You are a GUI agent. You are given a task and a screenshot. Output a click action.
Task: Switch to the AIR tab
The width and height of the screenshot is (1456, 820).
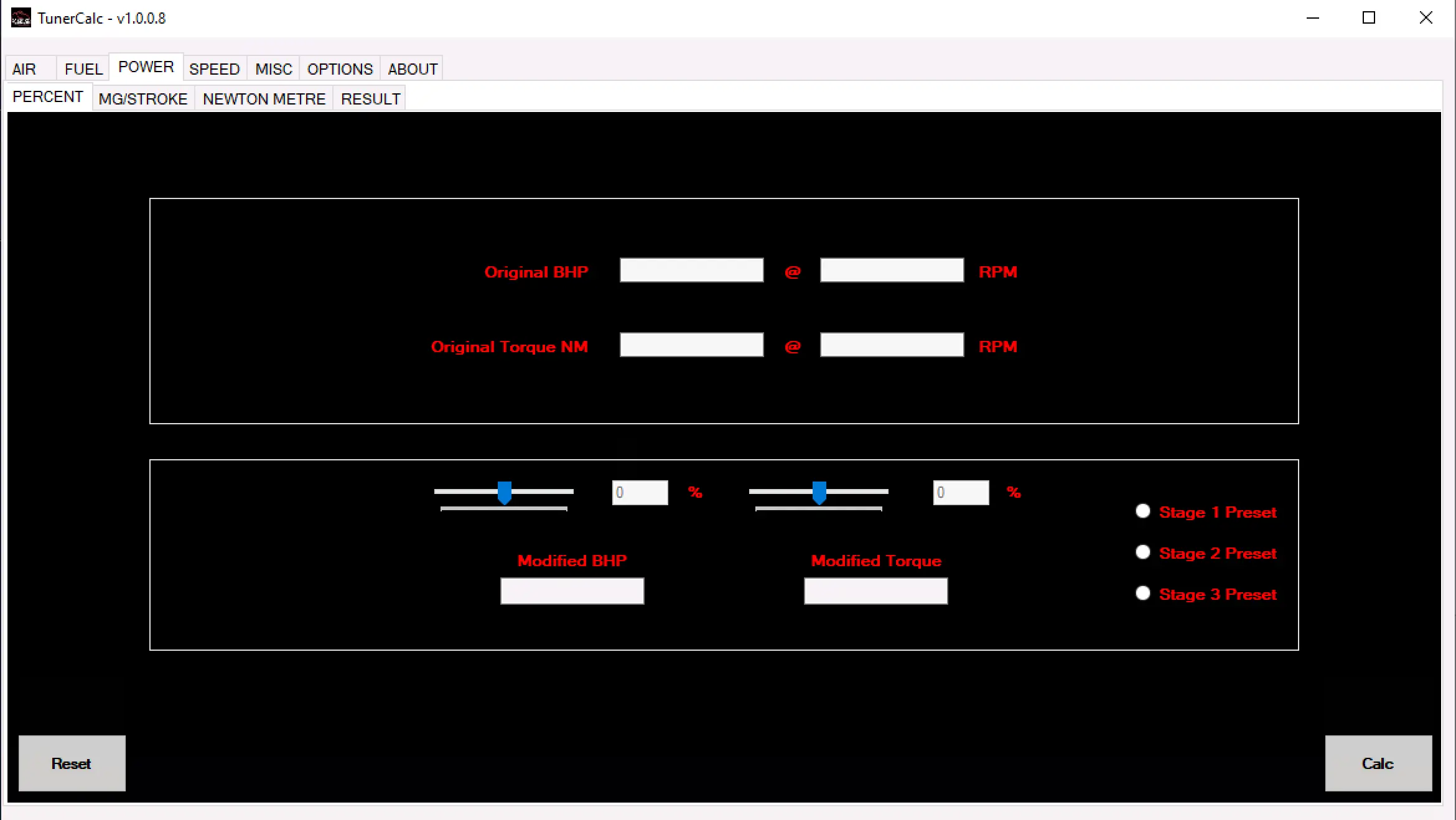pyautogui.click(x=25, y=69)
